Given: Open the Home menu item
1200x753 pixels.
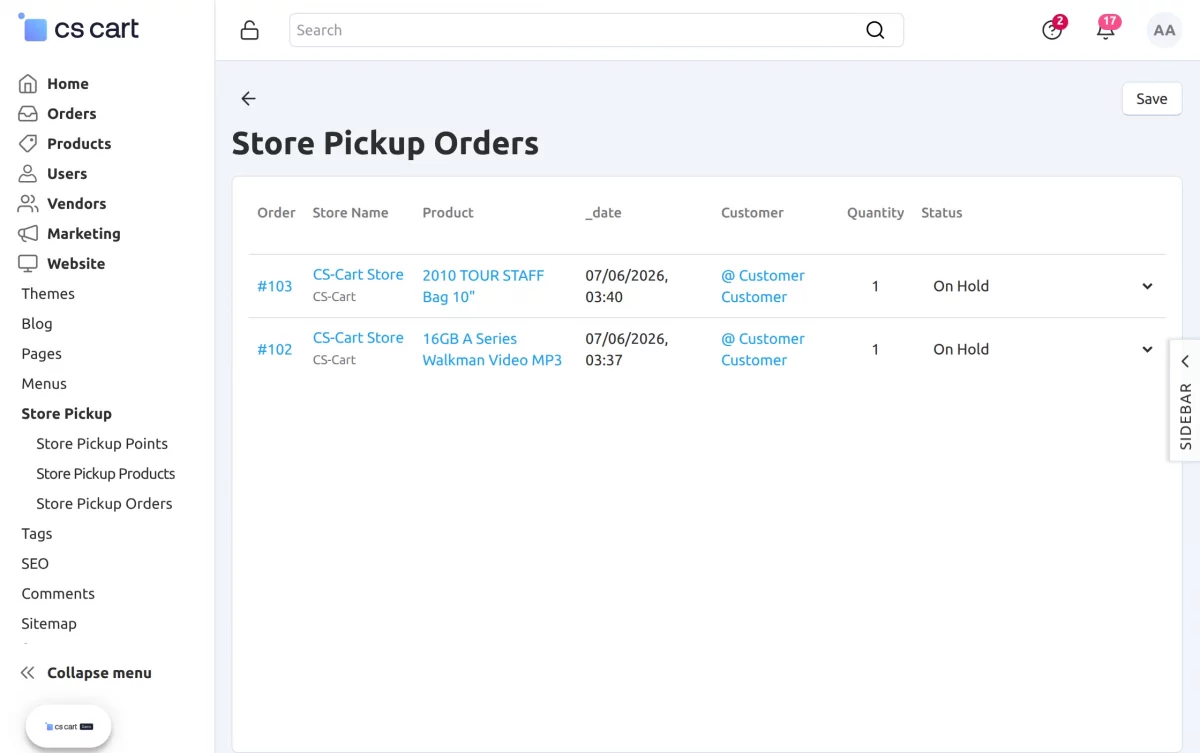Looking at the screenshot, I should tap(68, 84).
